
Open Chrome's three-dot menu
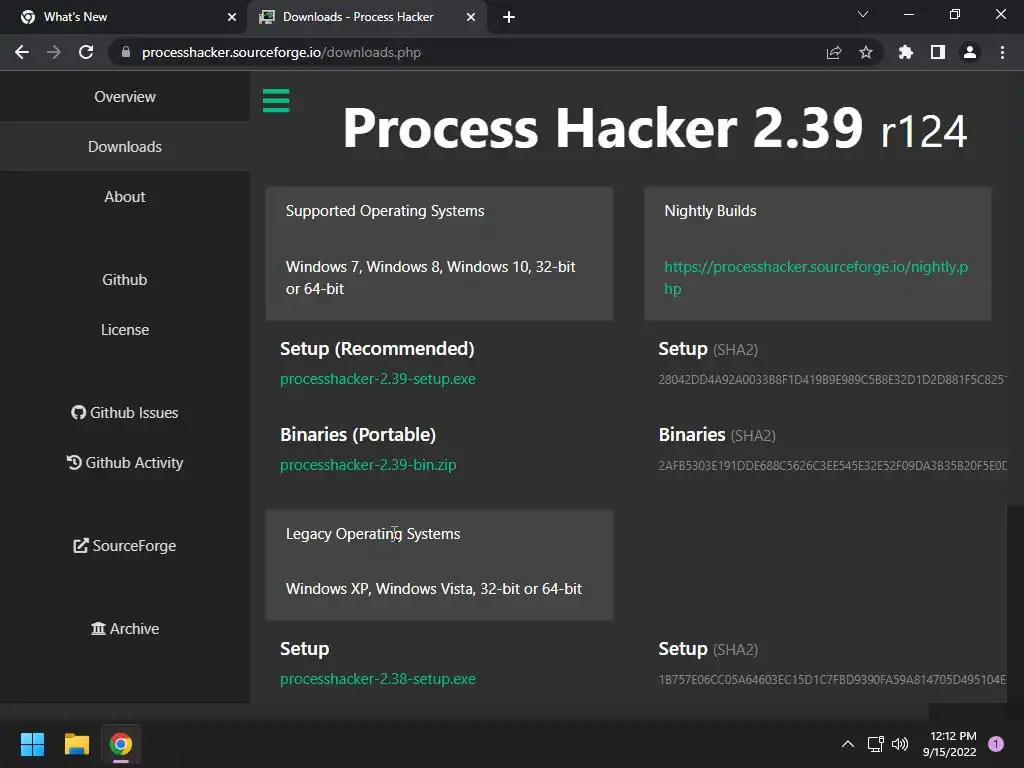1002,52
